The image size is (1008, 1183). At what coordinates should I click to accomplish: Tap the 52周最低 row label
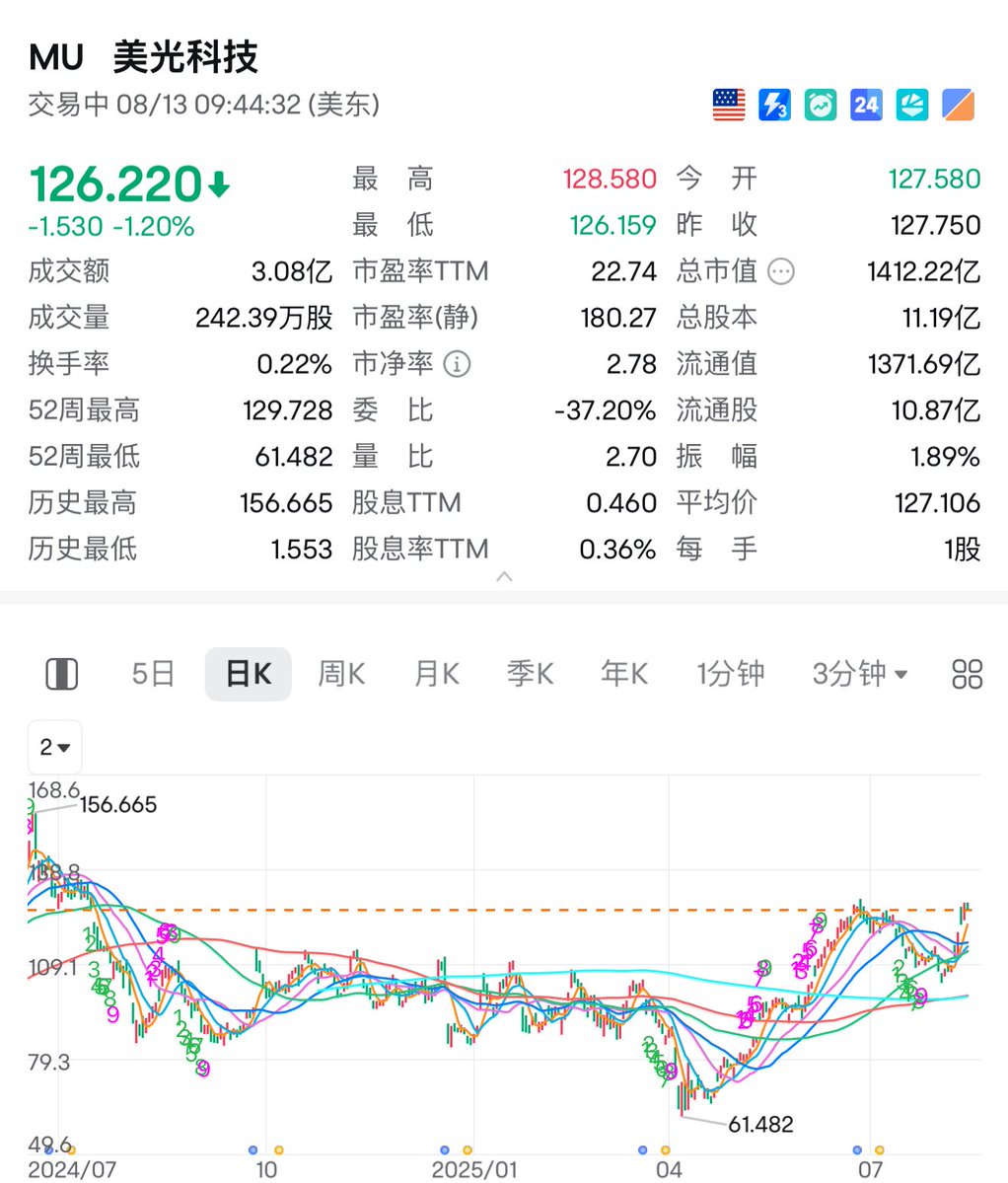[x=84, y=457]
